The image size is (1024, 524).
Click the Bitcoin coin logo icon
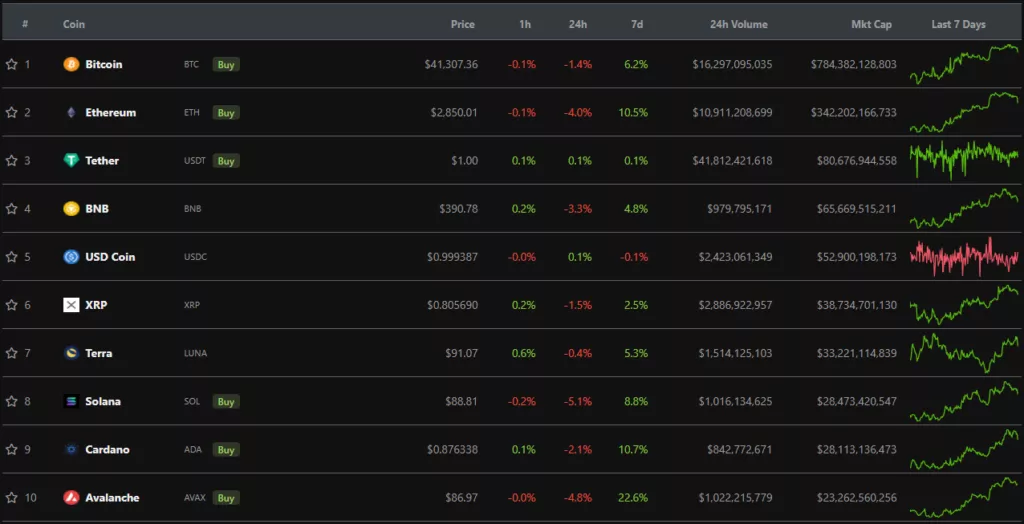pos(71,64)
